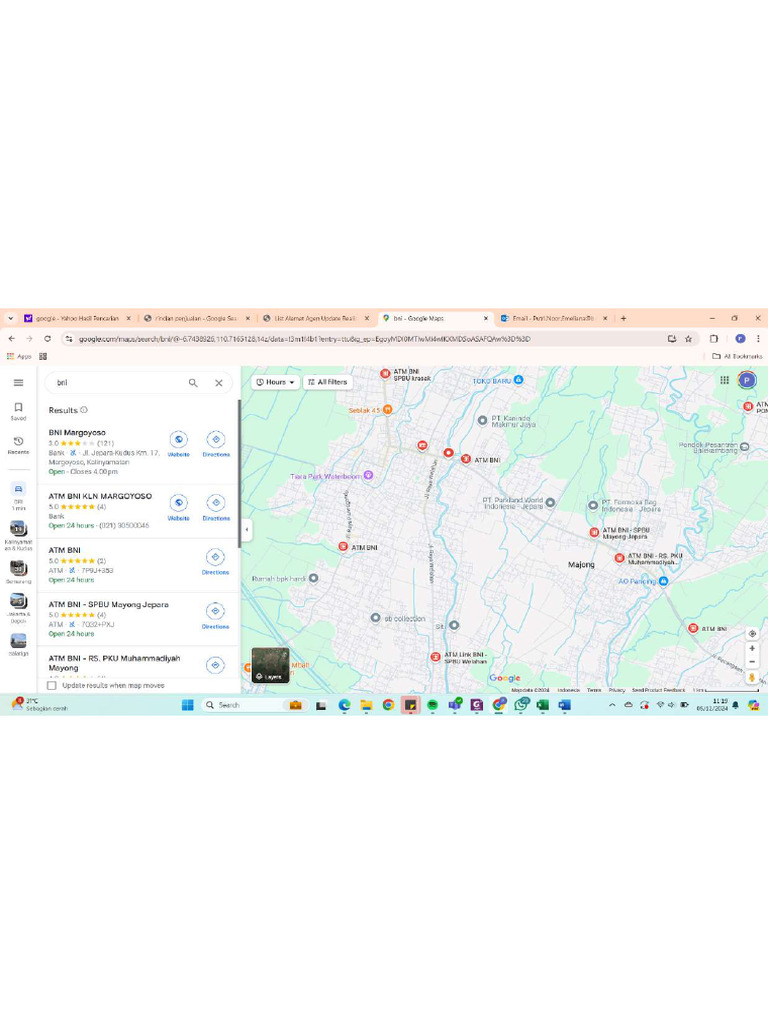This screenshot has height=1024, width=768.
Task: Select the TOKO BARU shop marker
Action: [519, 379]
